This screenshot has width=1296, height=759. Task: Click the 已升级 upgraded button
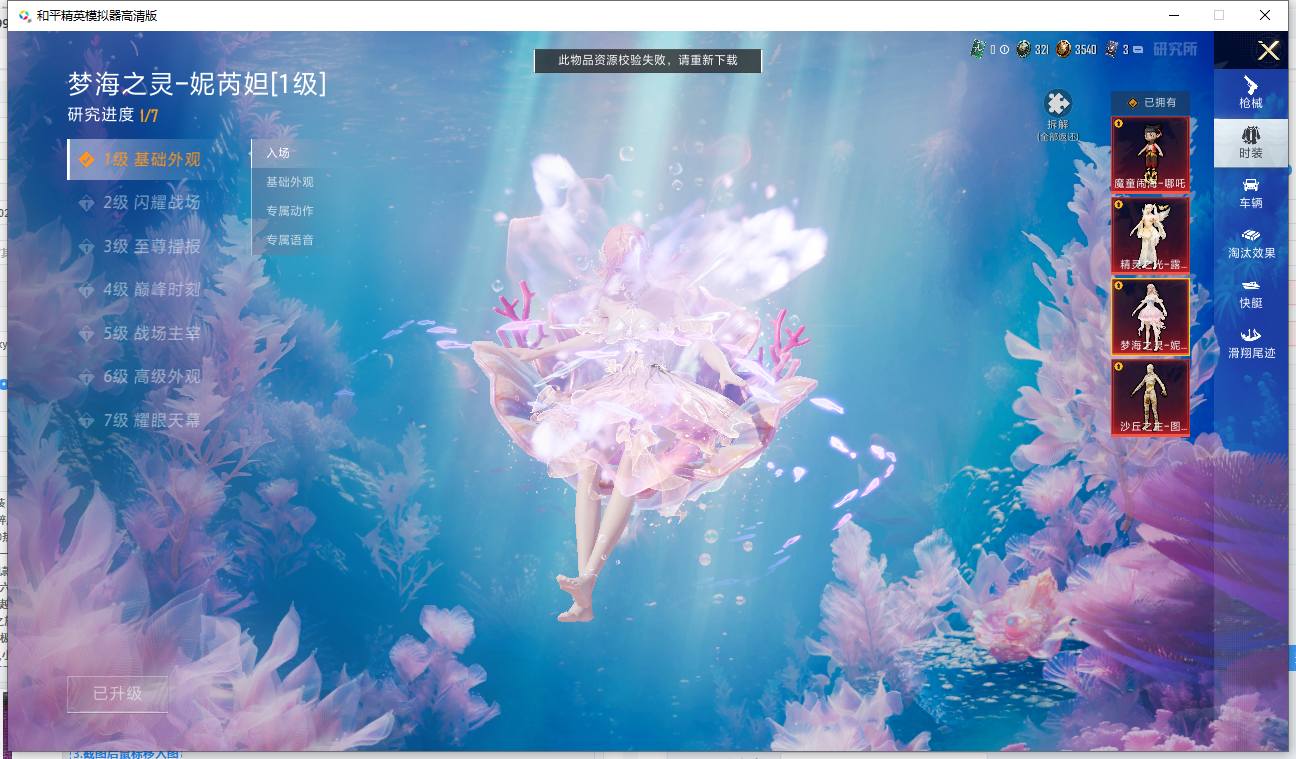point(117,694)
